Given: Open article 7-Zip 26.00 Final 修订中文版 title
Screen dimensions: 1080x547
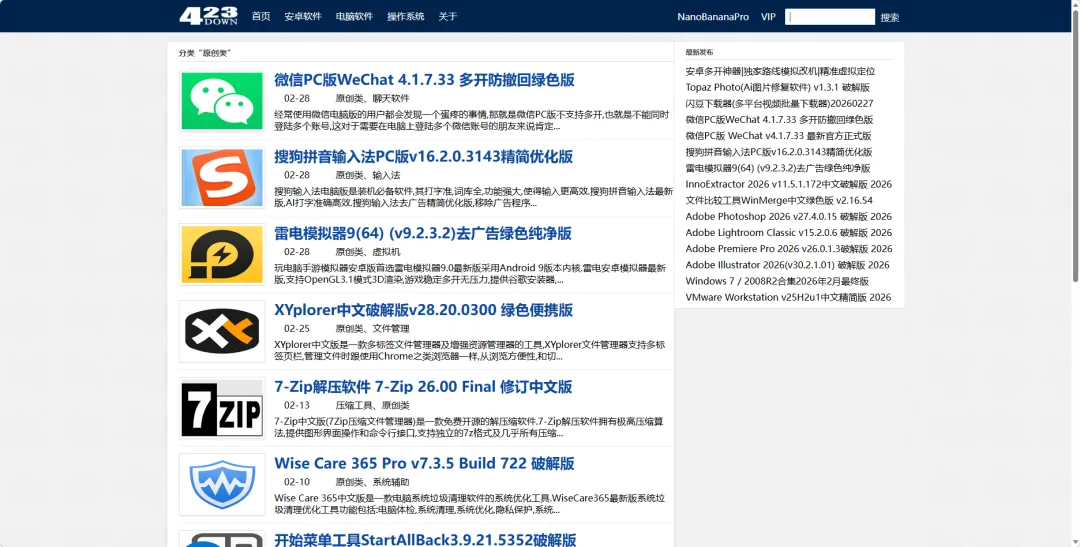Looking at the screenshot, I should [x=424, y=386].
